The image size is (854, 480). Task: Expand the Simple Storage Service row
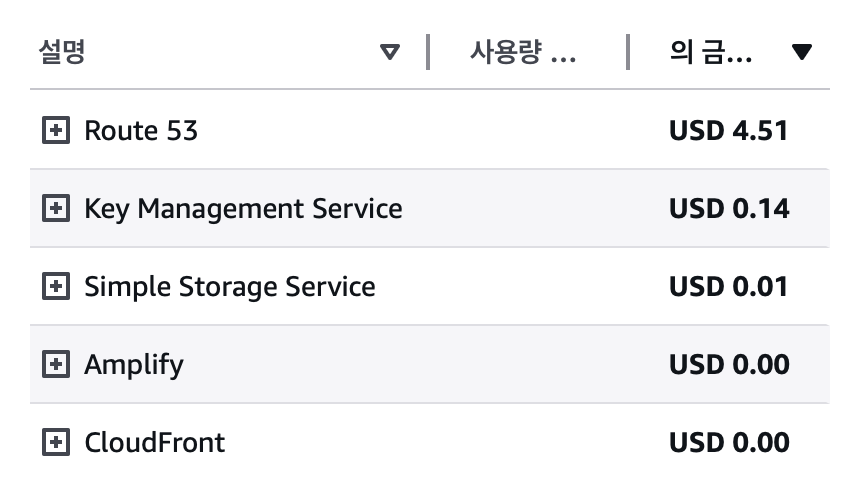tap(56, 286)
